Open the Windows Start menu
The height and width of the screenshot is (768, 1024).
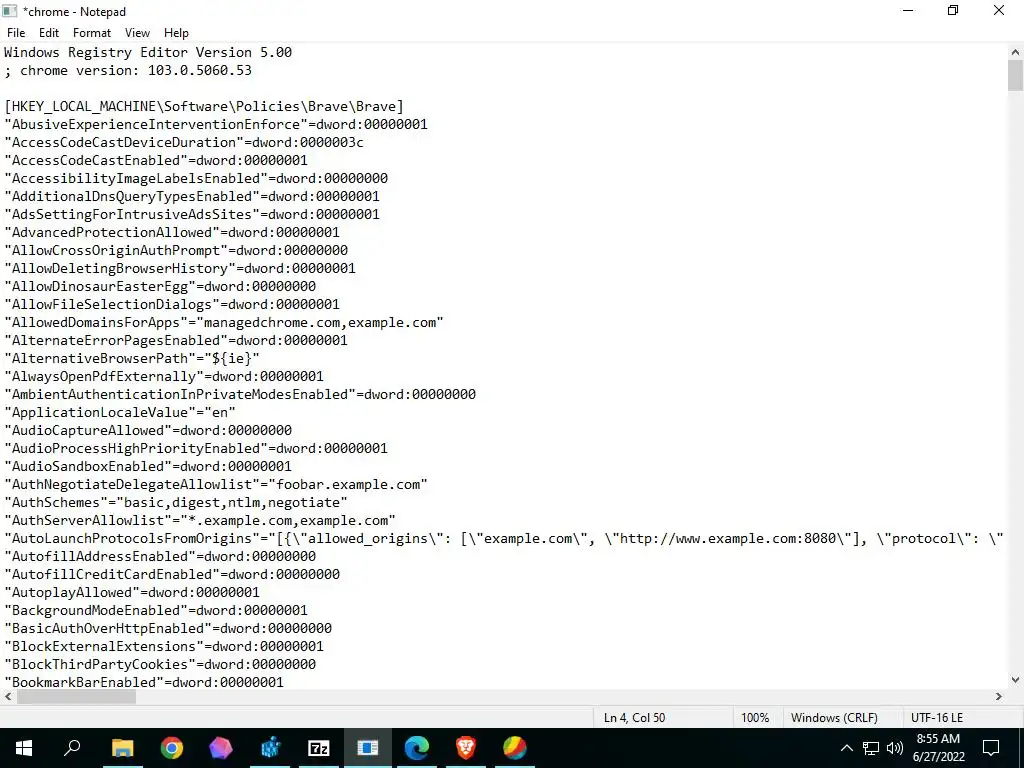[x=24, y=748]
